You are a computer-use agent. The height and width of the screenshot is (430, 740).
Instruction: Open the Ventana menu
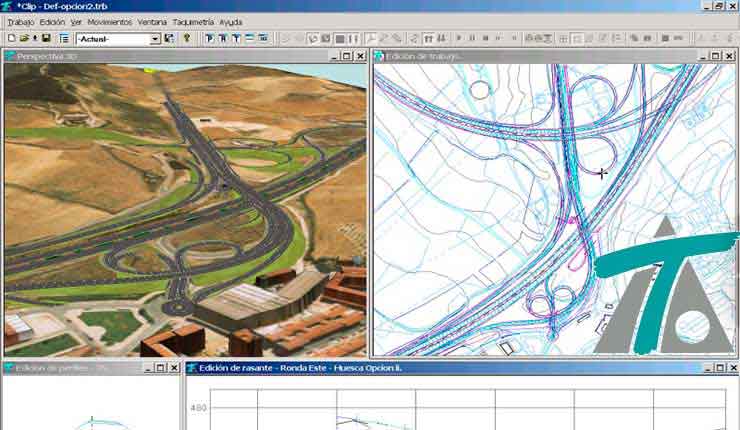[x=152, y=22]
